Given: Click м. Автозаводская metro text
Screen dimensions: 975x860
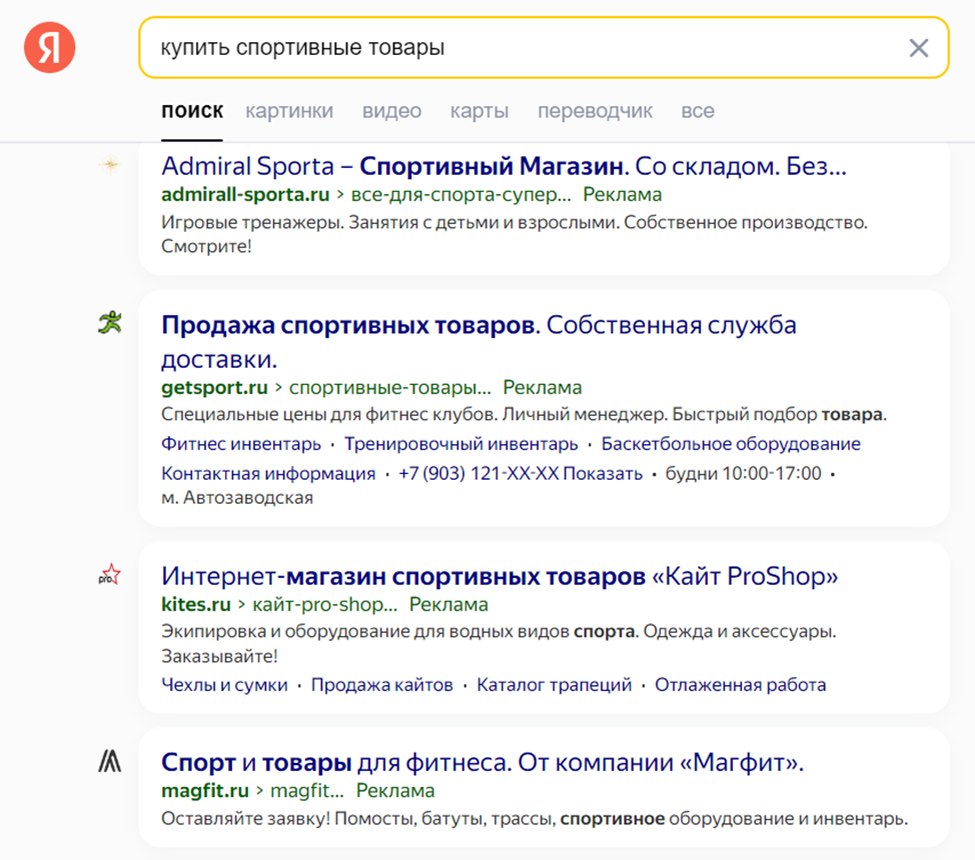Looking at the screenshot, I should point(237,497).
